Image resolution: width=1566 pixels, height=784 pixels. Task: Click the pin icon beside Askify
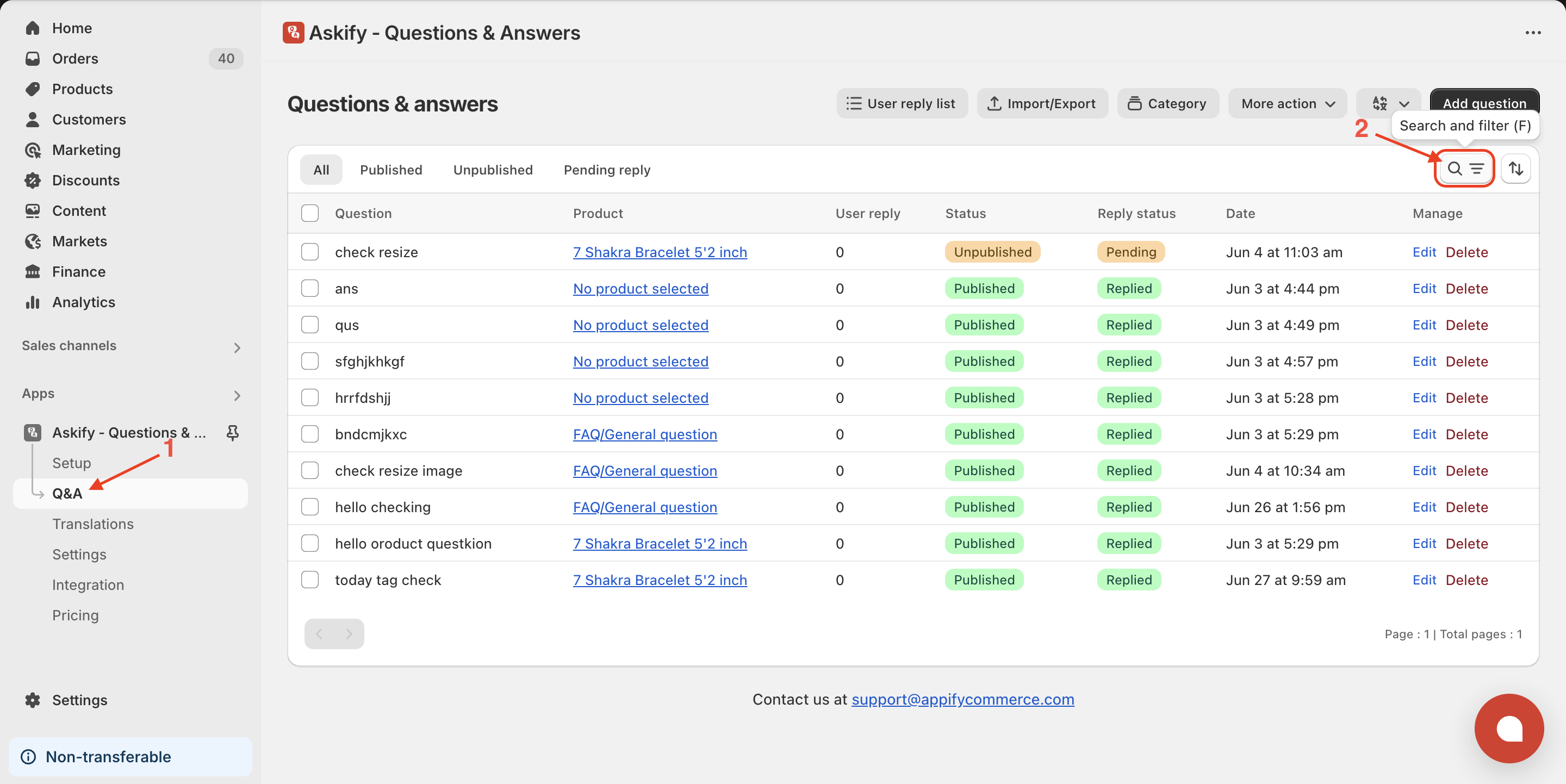coord(232,432)
